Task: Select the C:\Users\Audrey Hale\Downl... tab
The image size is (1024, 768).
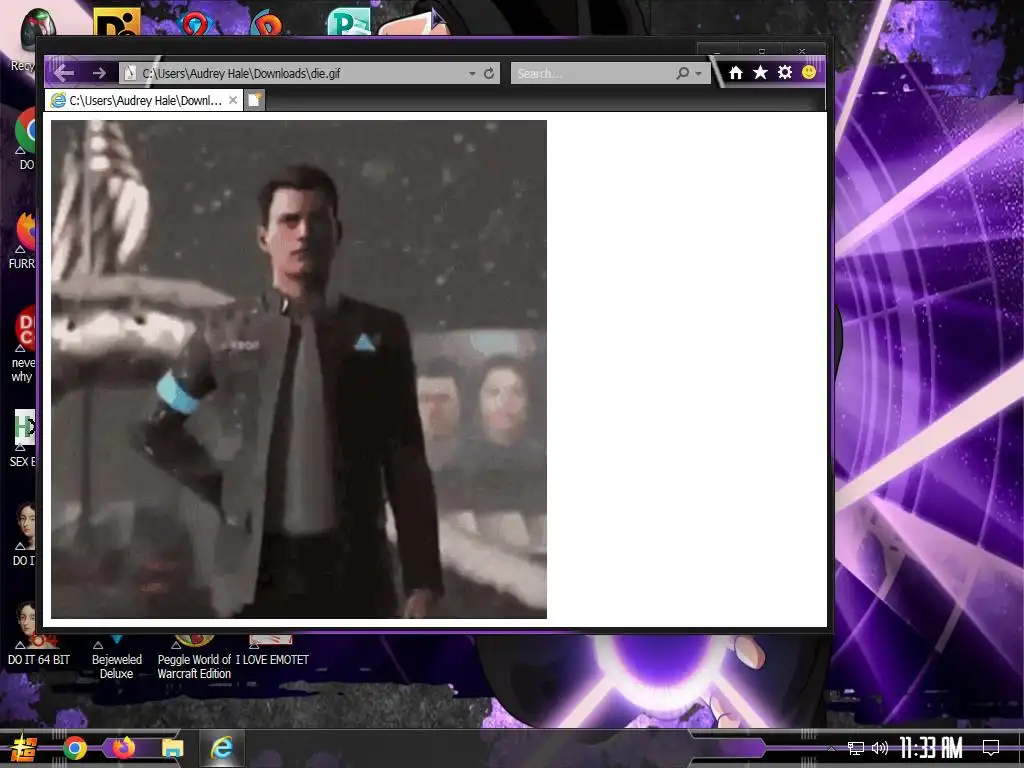Action: [144, 100]
